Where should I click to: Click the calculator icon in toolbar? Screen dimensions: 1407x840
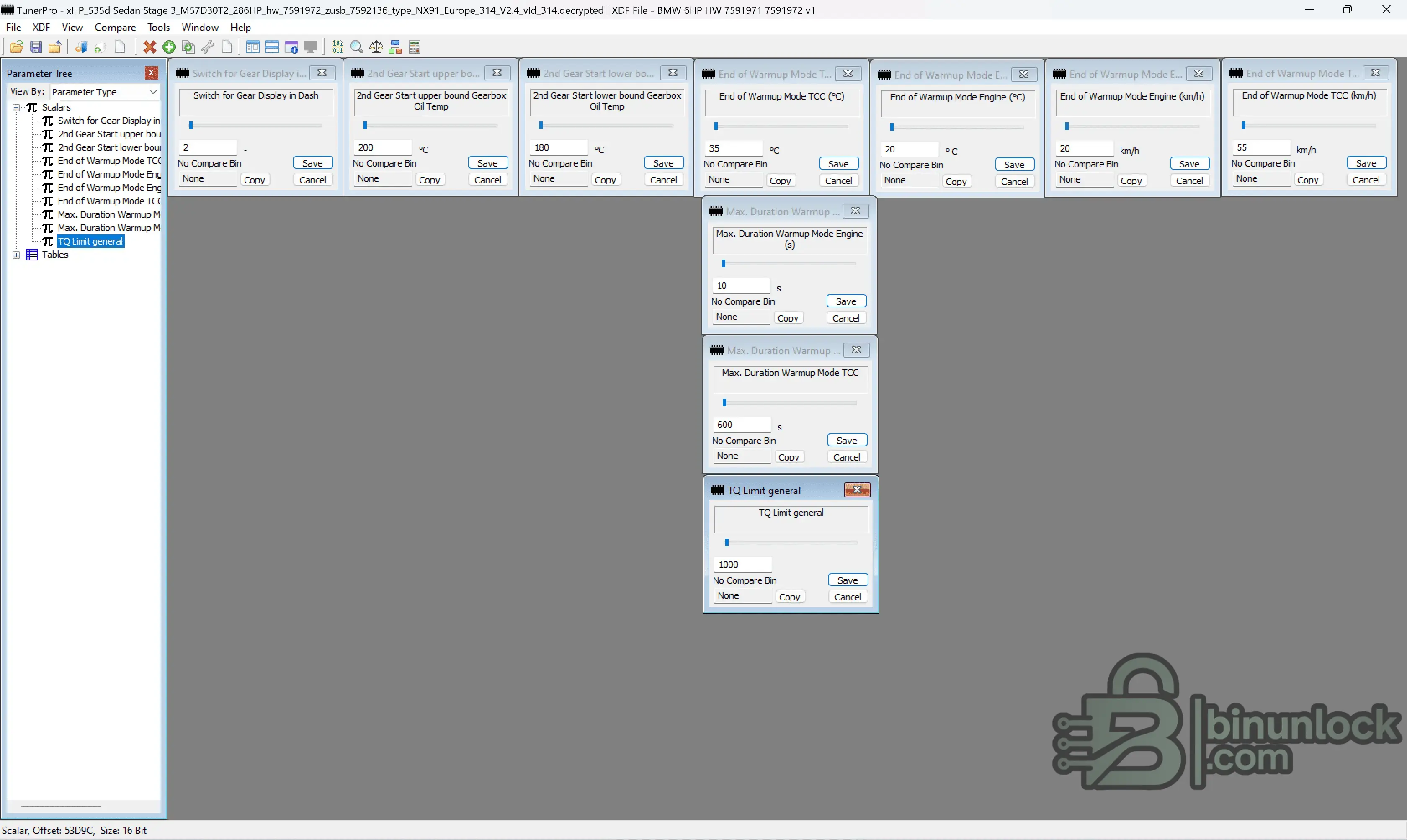point(414,47)
